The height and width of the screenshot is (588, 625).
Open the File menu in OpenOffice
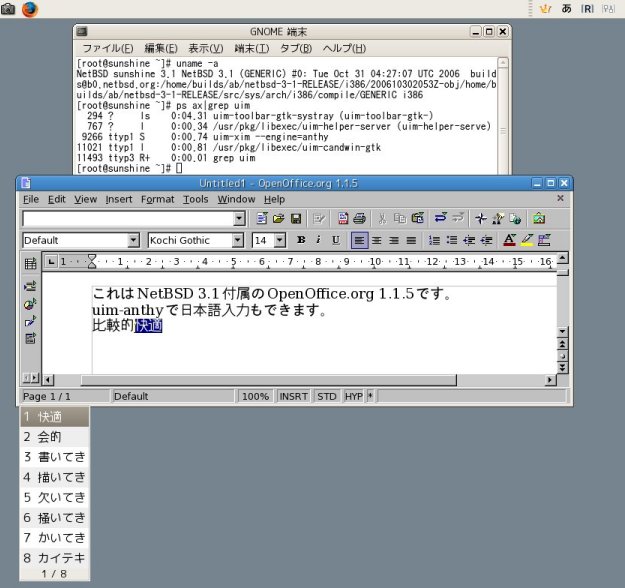tap(31, 199)
